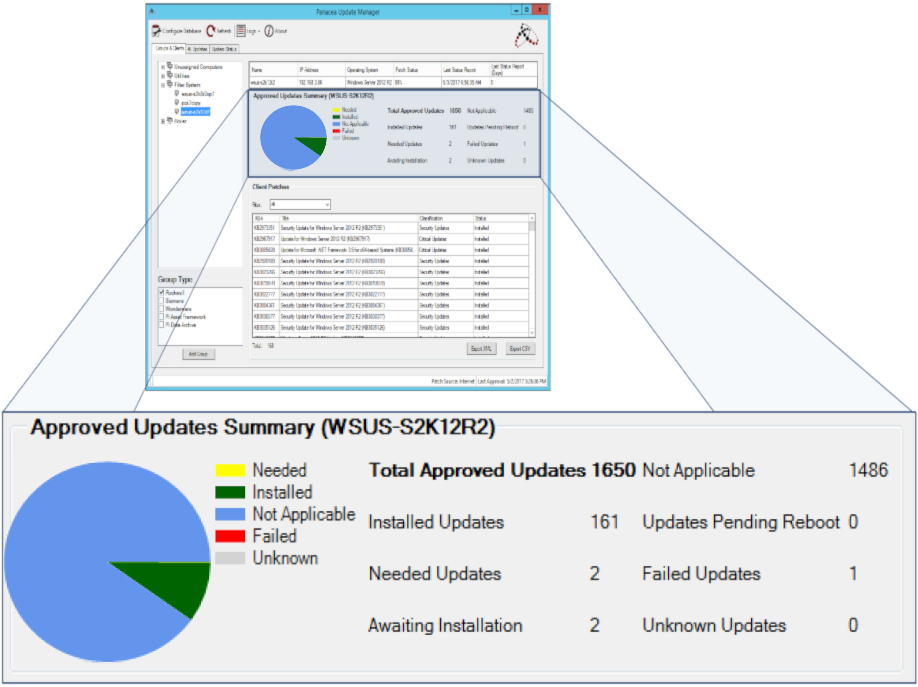Select the wsus-s2k12r2 row in client table
Screen dimensions: 918x687
(x=393, y=83)
